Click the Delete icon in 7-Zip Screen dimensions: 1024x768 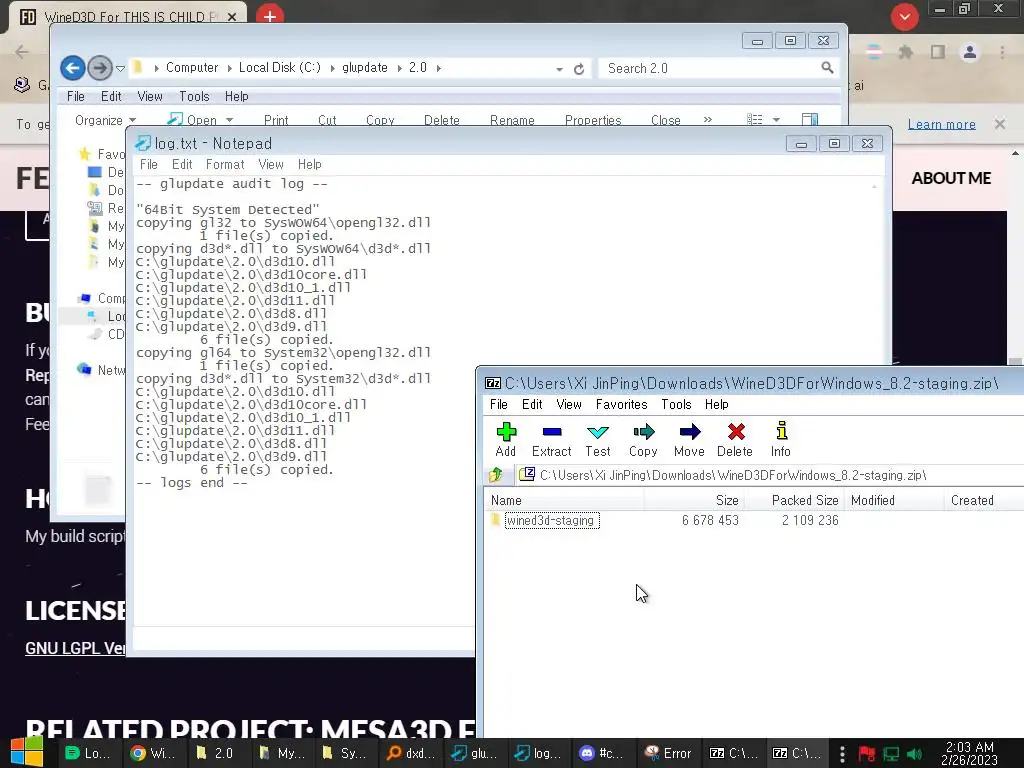pos(736,432)
